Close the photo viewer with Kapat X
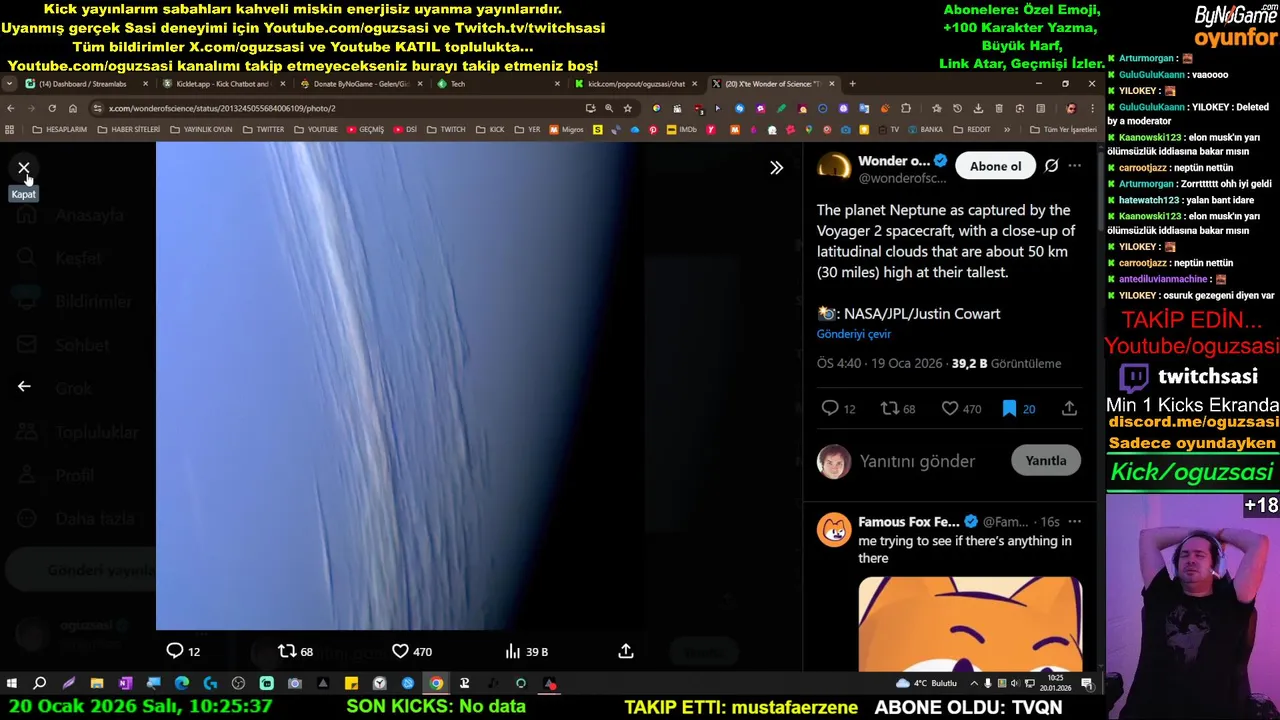This screenshot has width=1280, height=720. coord(24,168)
